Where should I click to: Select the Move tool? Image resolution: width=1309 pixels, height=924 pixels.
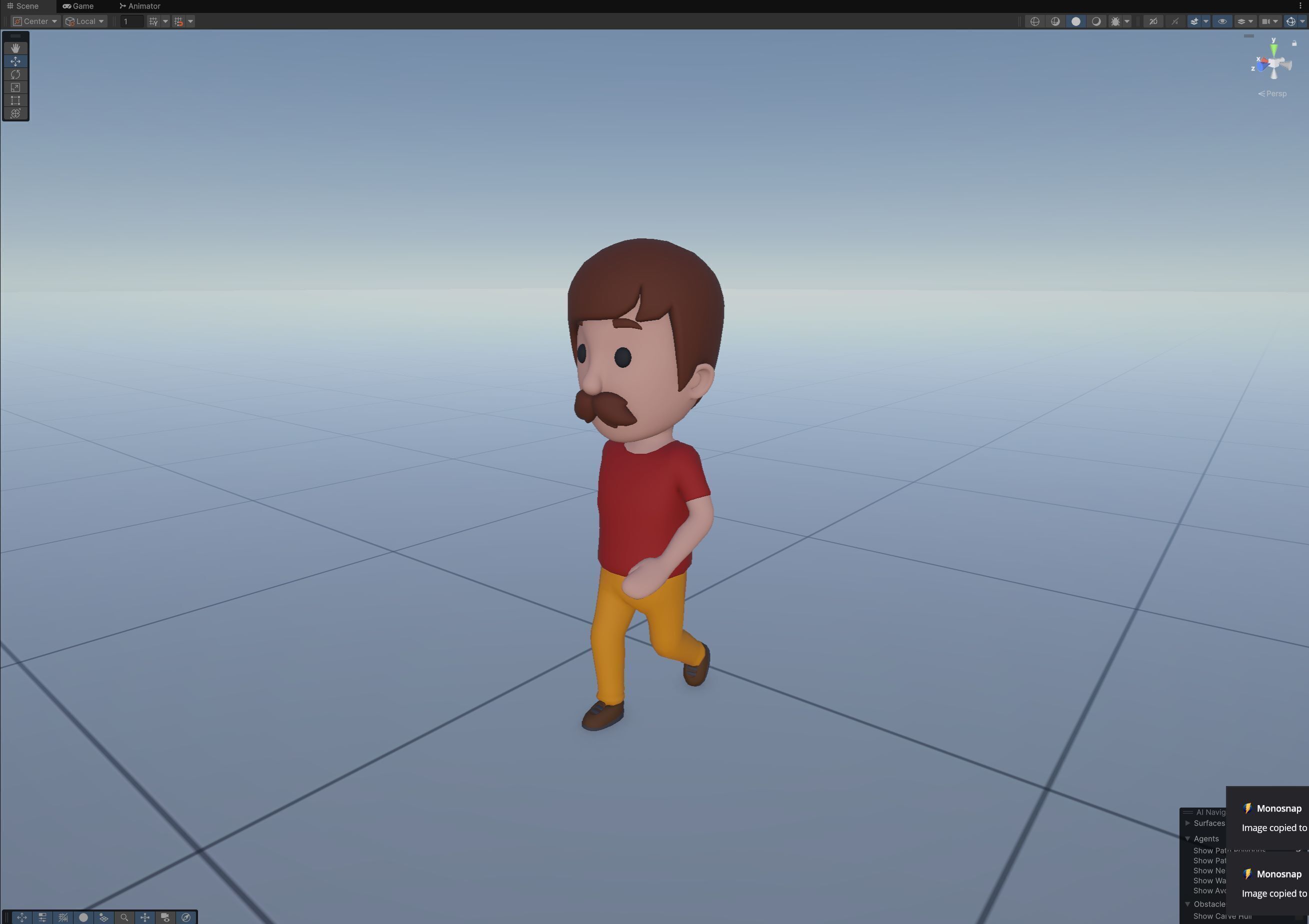coord(15,61)
